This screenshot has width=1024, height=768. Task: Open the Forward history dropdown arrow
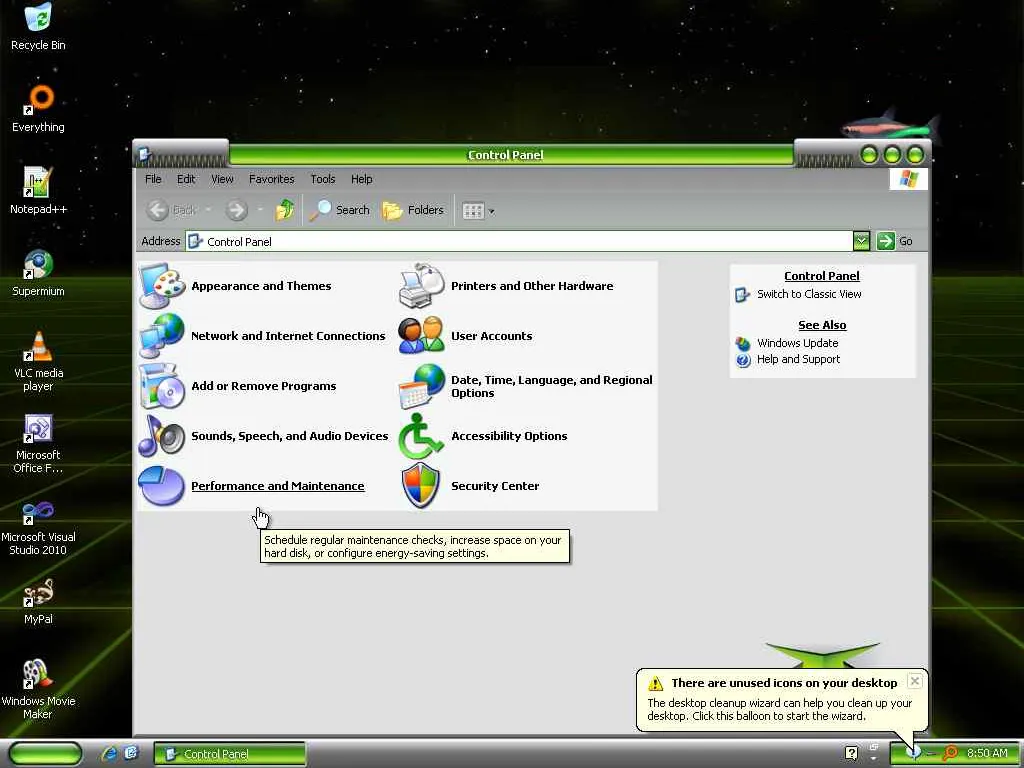pyautogui.click(x=260, y=210)
